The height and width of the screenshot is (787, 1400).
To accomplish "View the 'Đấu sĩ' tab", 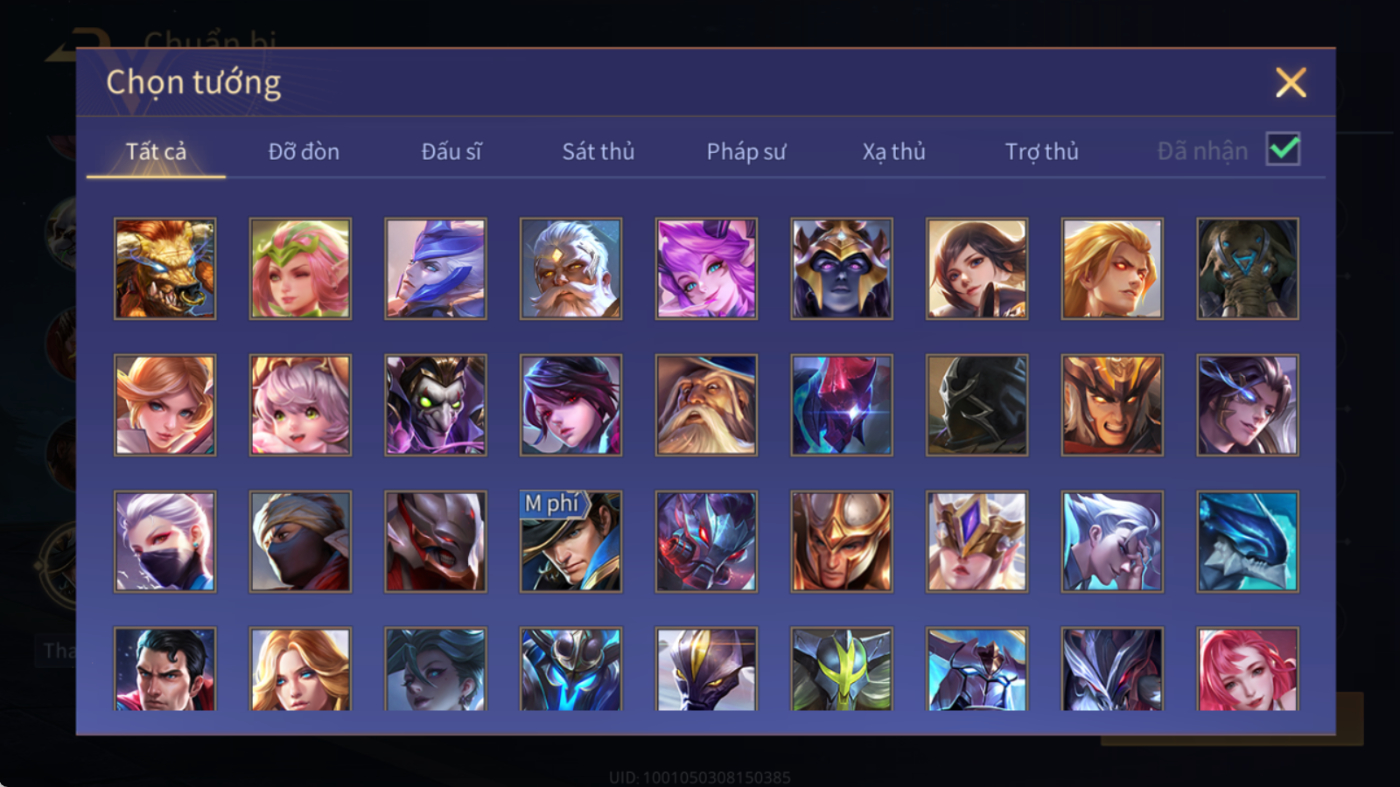I will pyautogui.click(x=451, y=152).
